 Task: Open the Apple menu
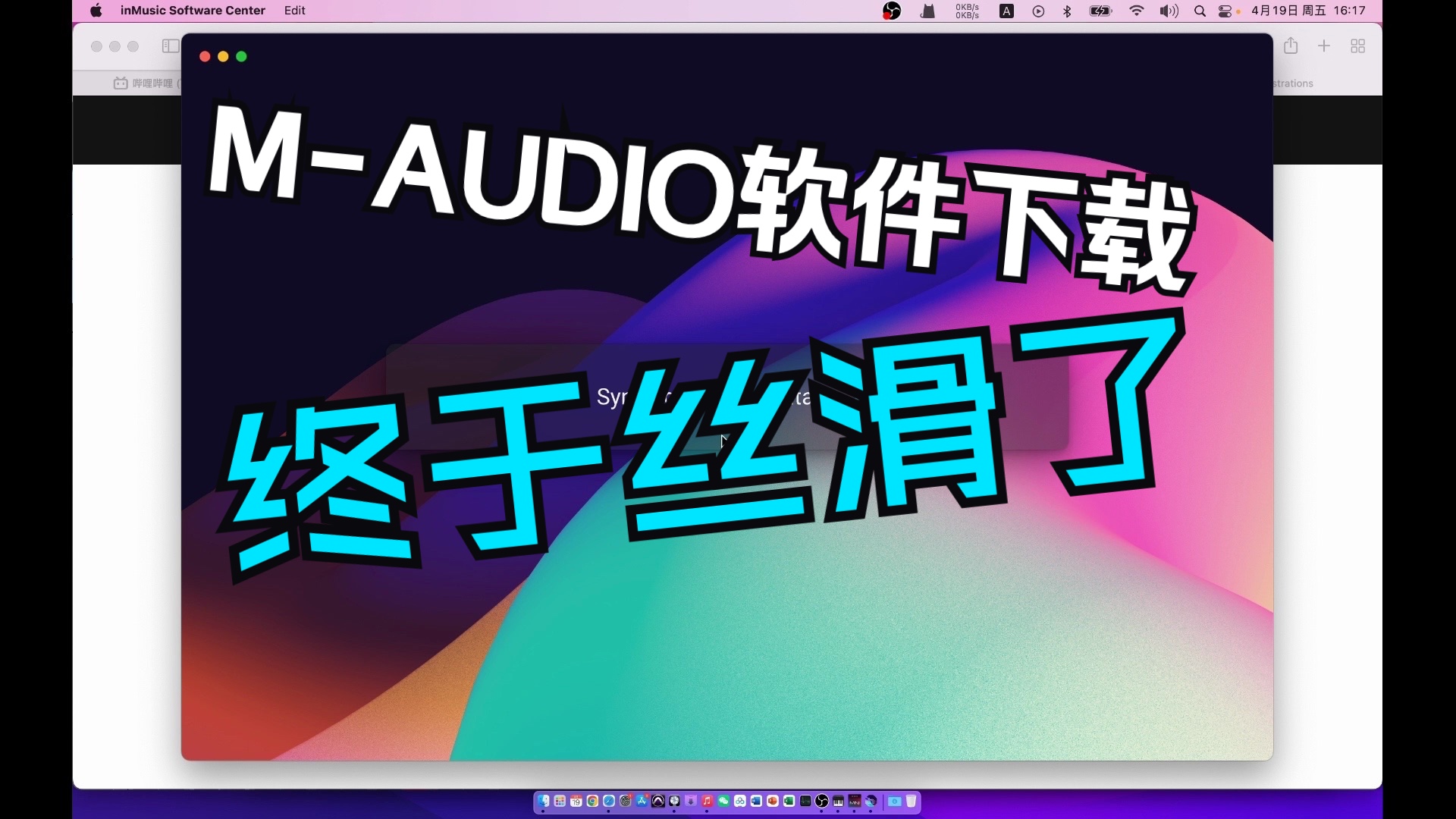[x=96, y=11]
